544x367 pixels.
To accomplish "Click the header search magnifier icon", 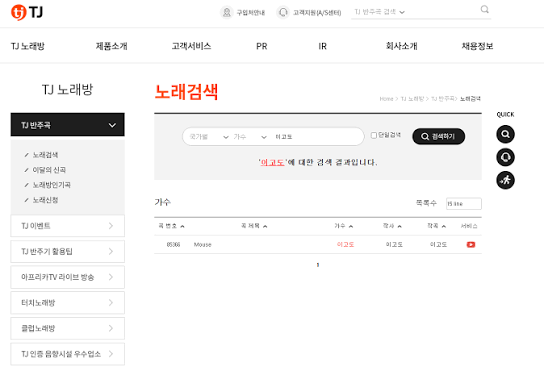I will (x=484, y=9).
